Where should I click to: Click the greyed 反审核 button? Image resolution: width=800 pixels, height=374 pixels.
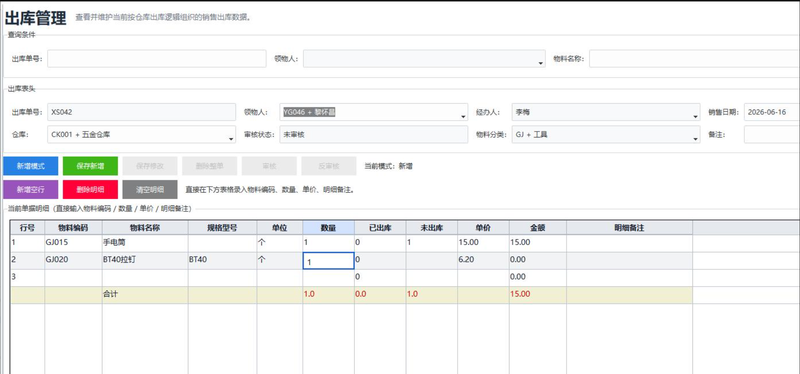pos(329,166)
